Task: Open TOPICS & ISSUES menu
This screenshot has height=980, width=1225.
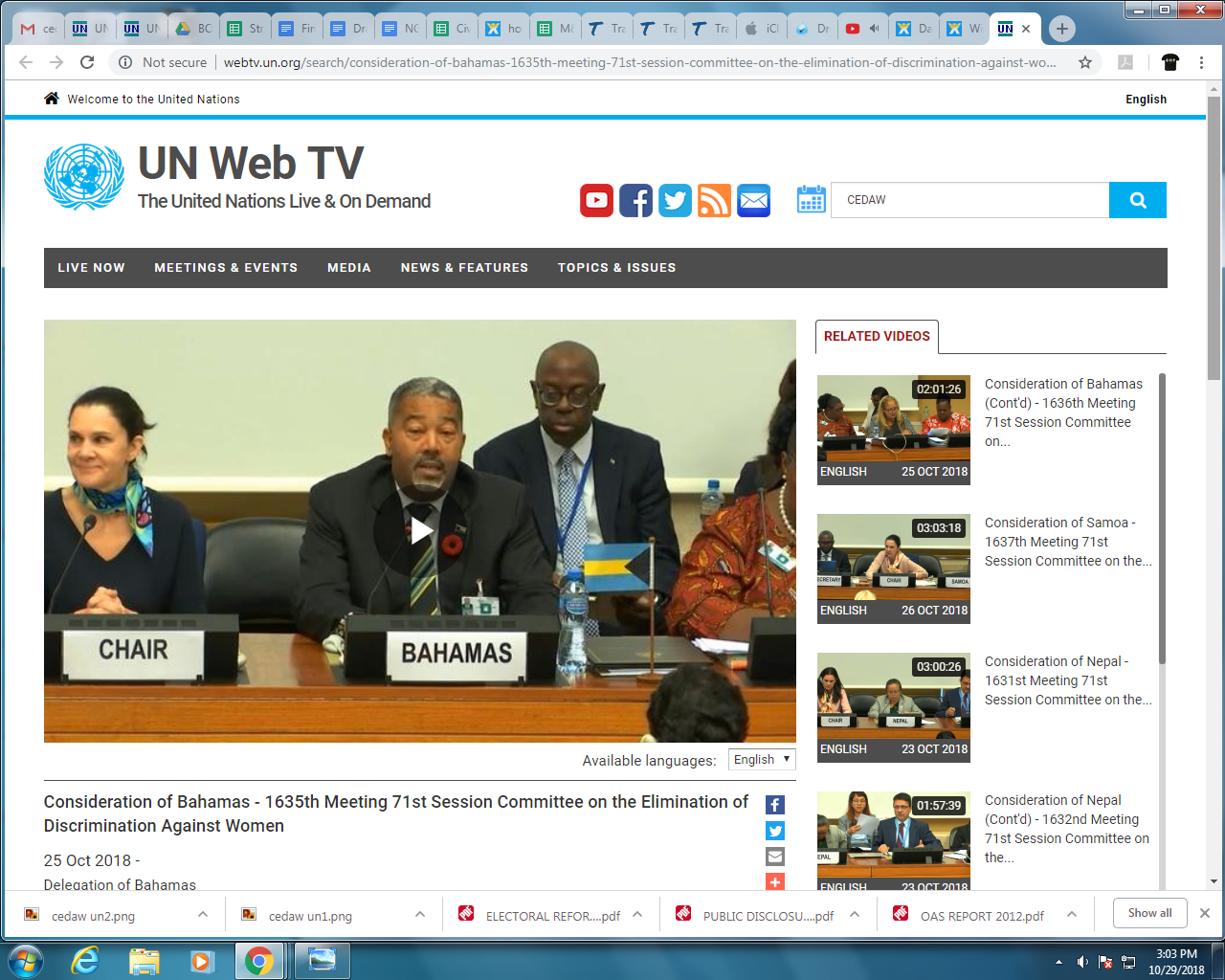Action: 617,268
